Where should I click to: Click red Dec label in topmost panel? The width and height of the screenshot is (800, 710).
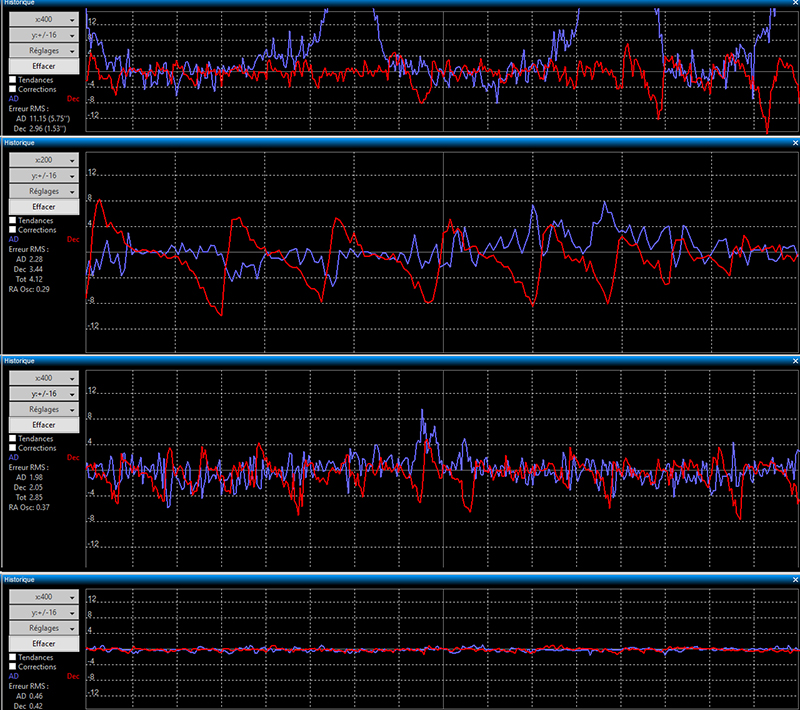(x=73, y=99)
